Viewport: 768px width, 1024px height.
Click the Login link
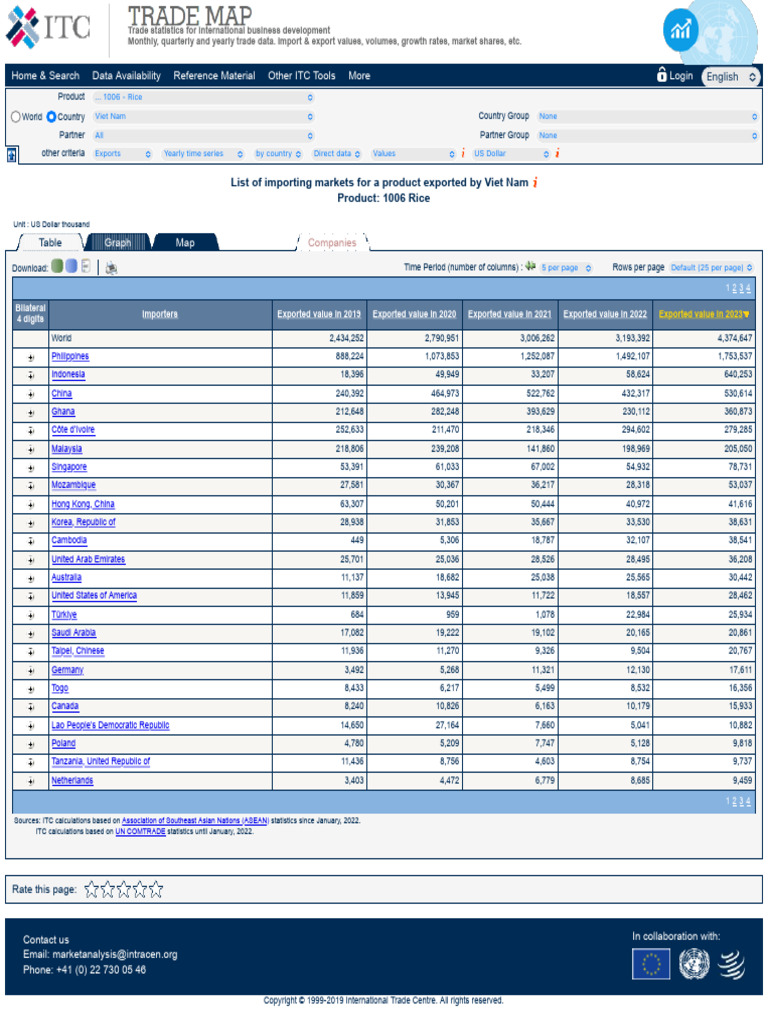(x=680, y=76)
